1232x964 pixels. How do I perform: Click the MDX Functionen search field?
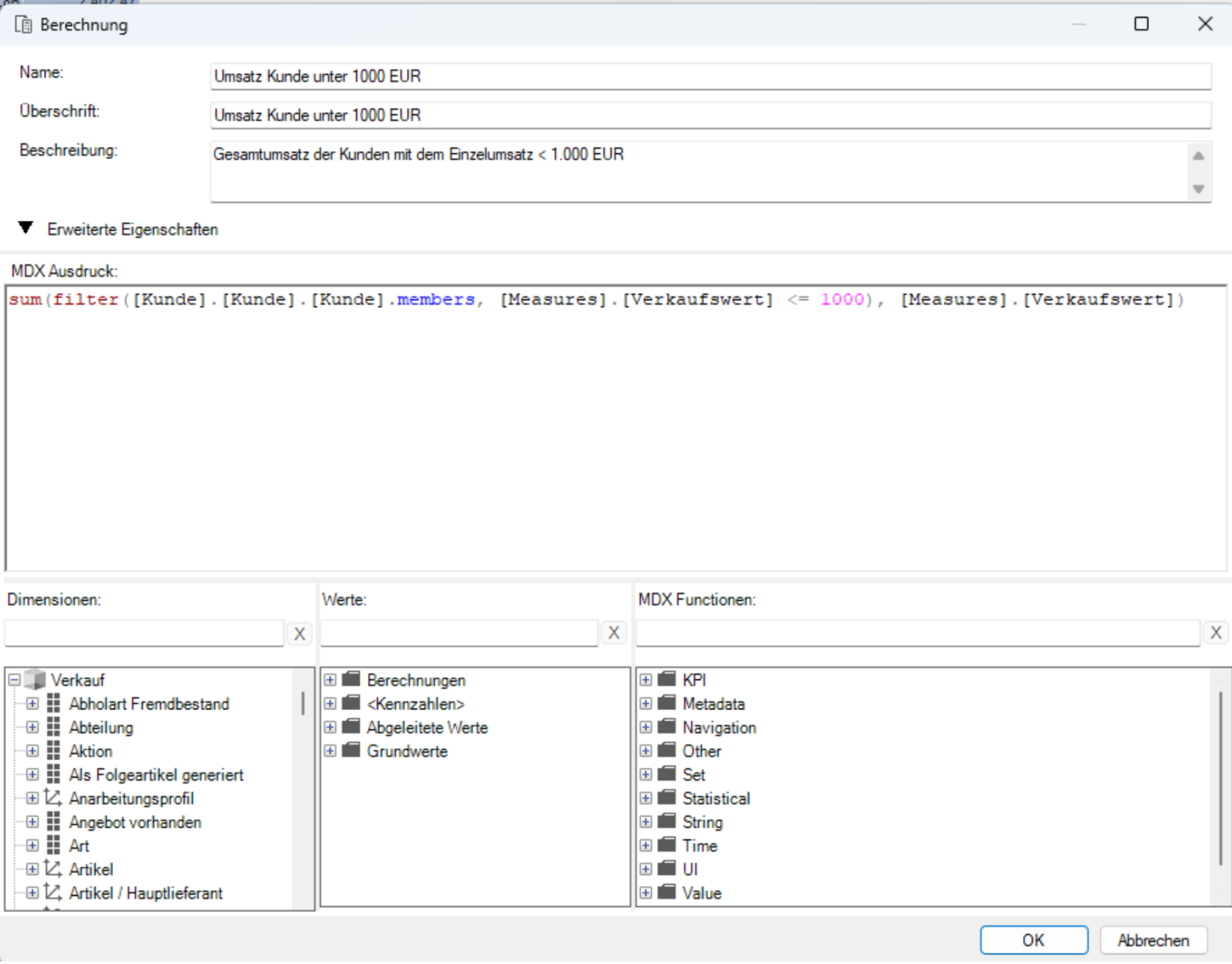point(918,633)
